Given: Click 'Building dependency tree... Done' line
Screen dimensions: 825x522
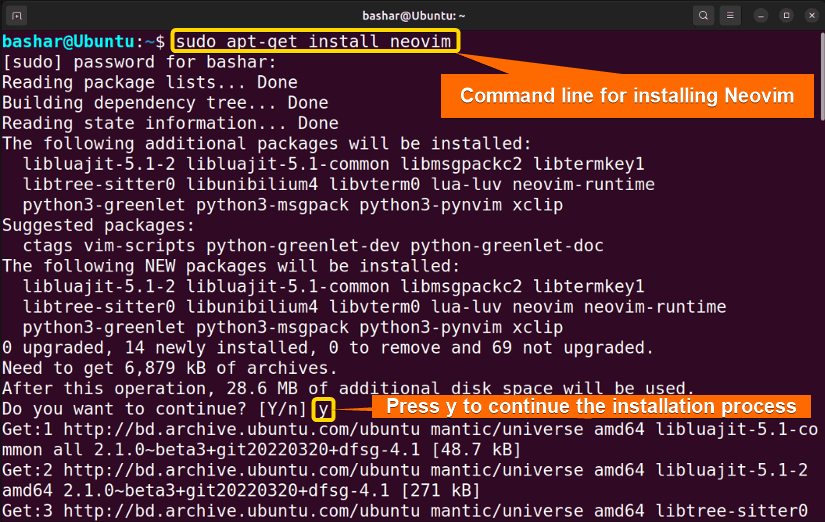Looking at the screenshot, I should (165, 103).
